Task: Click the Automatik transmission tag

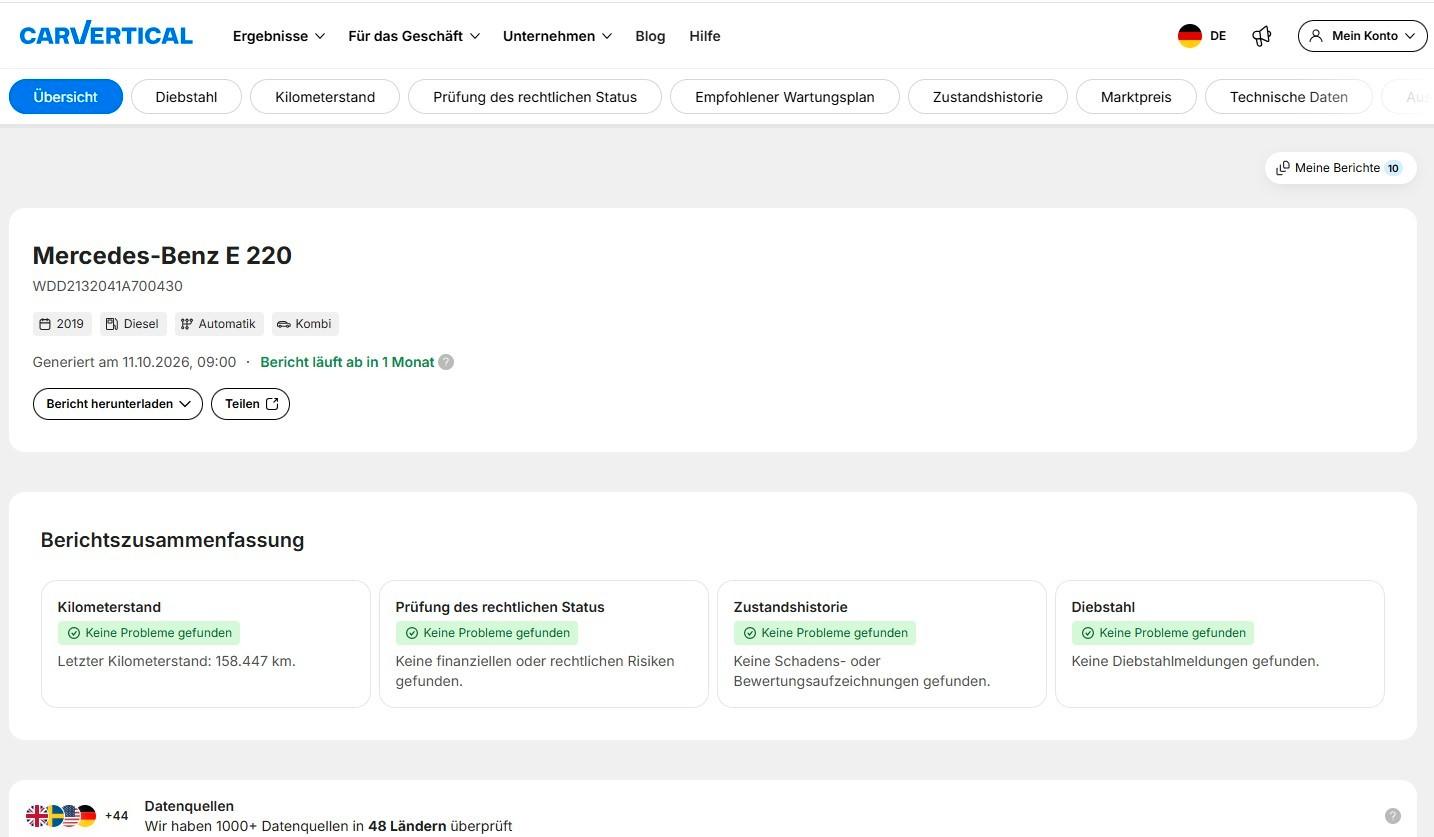Action: pyautogui.click(x=219, y=324)
